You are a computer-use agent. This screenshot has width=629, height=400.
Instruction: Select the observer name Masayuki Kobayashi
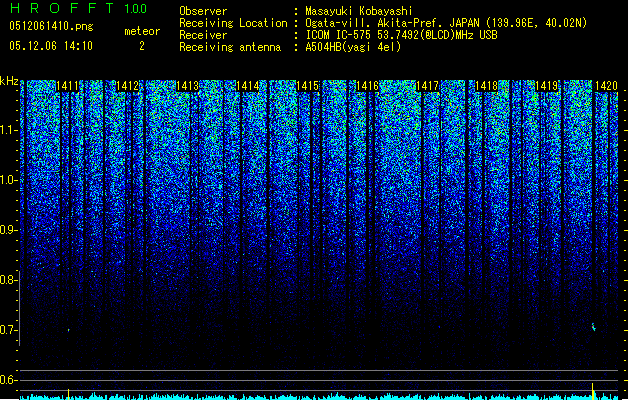[x=359, y=11]
